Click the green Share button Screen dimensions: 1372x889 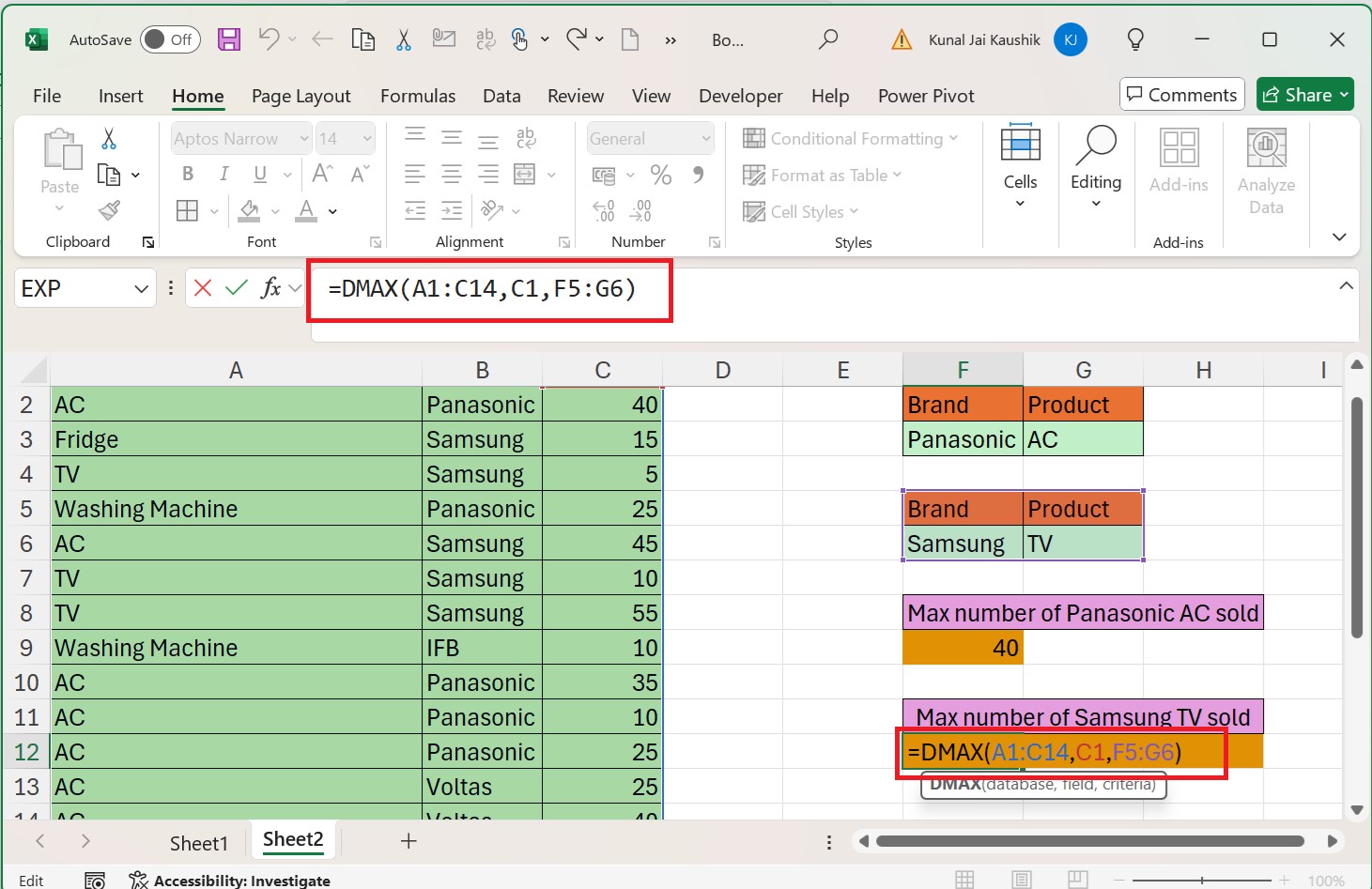click(1304, 95)
